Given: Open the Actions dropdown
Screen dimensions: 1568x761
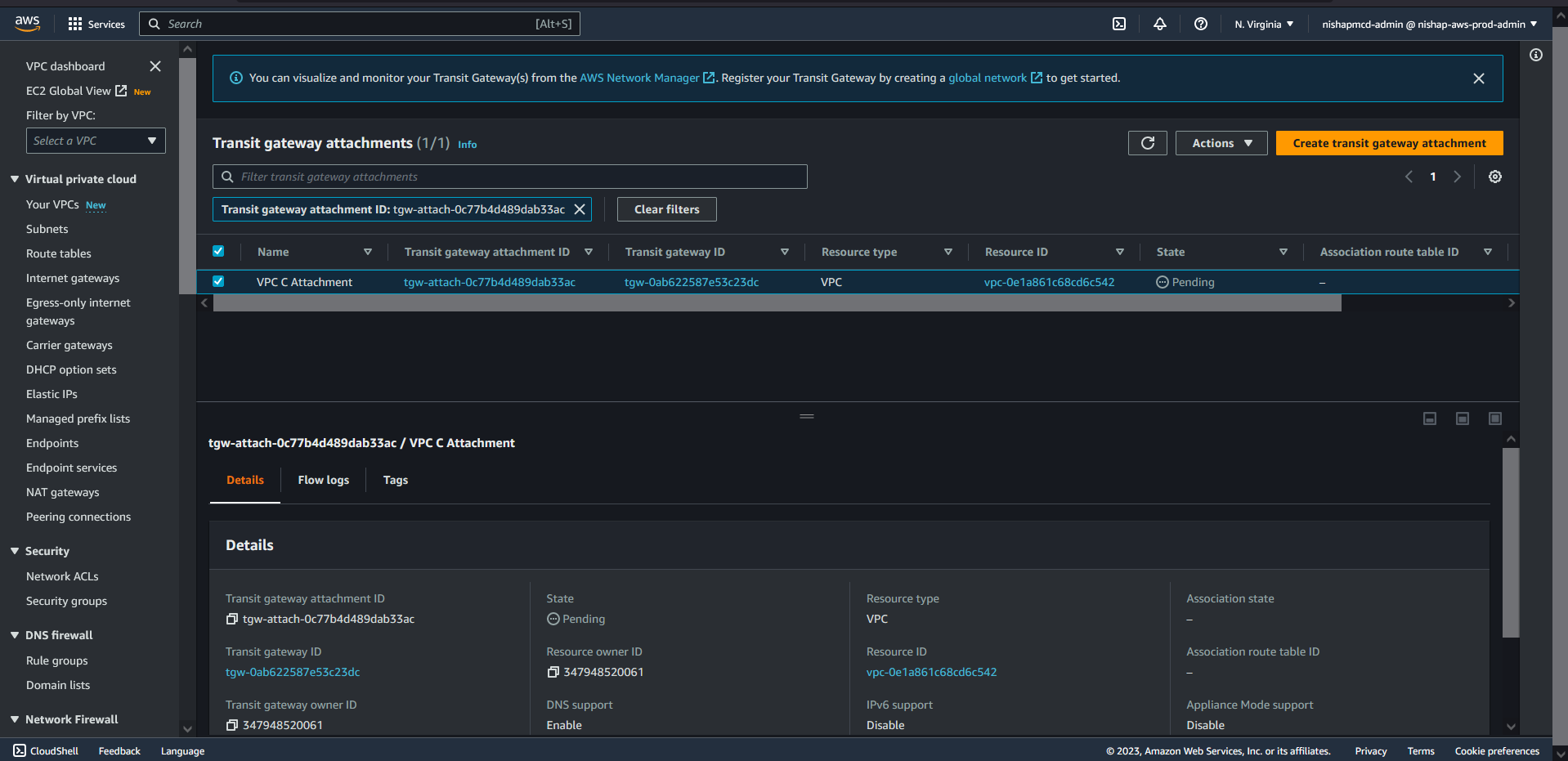Looking at the screenshot, I should [x=1221, y=143].
